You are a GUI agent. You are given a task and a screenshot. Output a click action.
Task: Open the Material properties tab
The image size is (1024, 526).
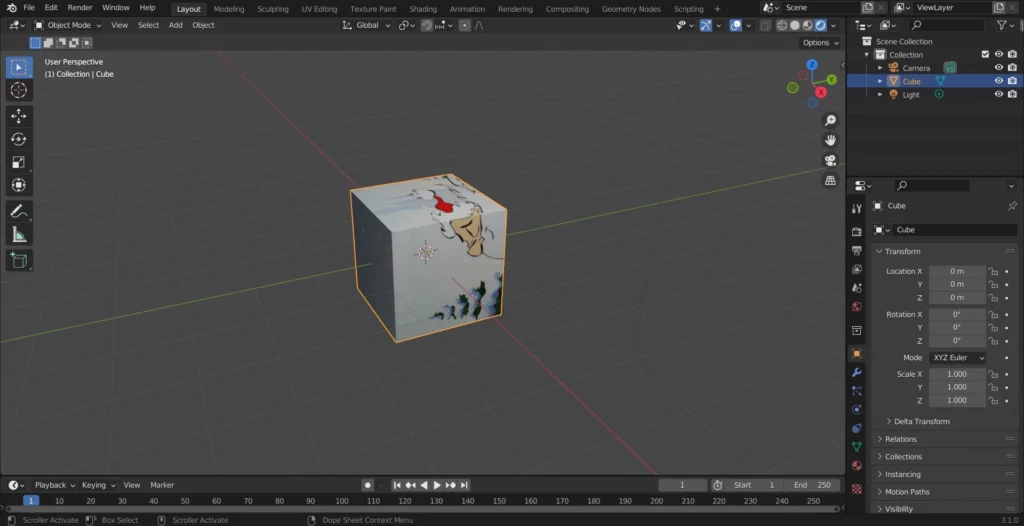[x=857, y=466]
